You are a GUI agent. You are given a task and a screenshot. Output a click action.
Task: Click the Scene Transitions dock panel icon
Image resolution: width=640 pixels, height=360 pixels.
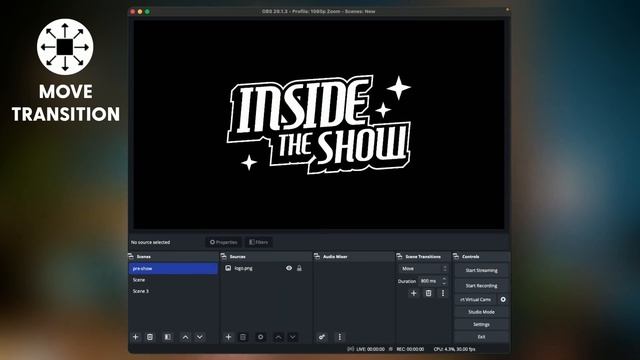pyautogui.click(x=400, y=256)
